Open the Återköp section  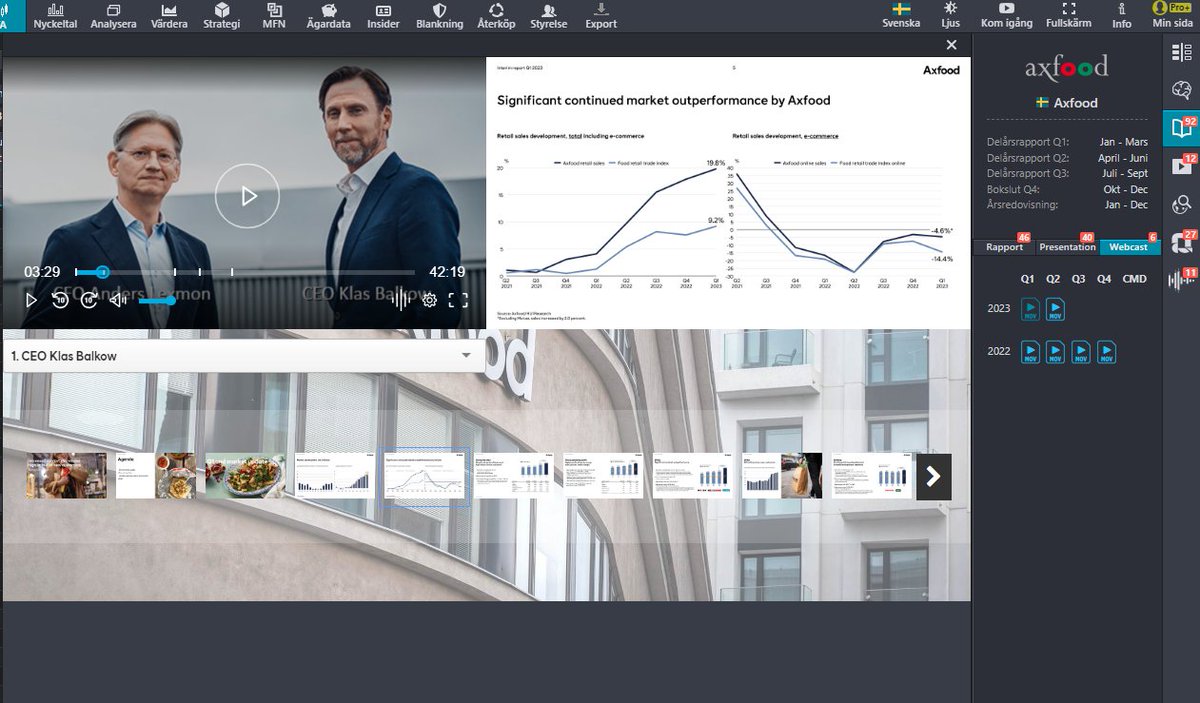(496, 15)
